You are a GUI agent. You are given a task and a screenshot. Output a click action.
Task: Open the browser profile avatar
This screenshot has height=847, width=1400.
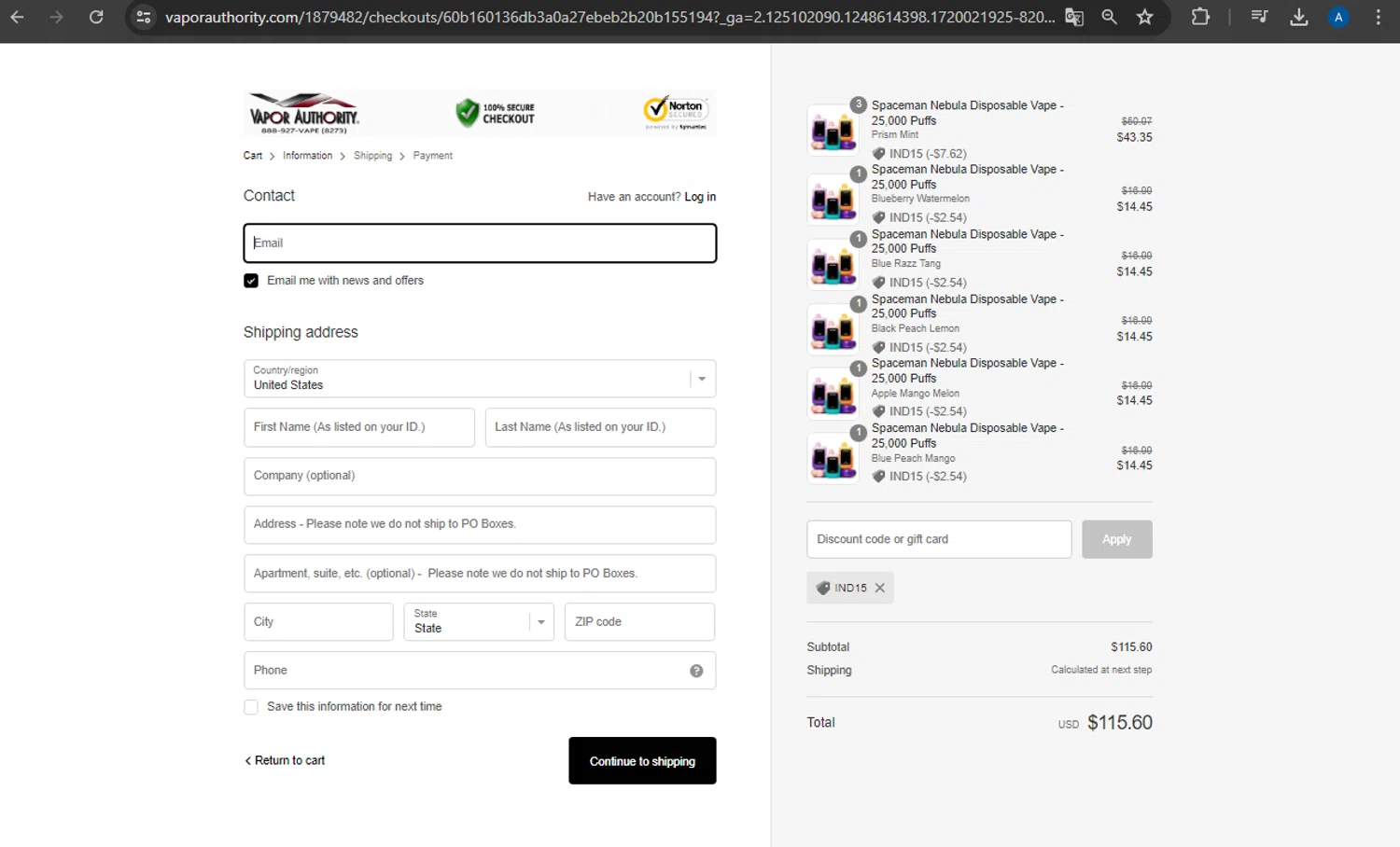(x=1338, y=17)
